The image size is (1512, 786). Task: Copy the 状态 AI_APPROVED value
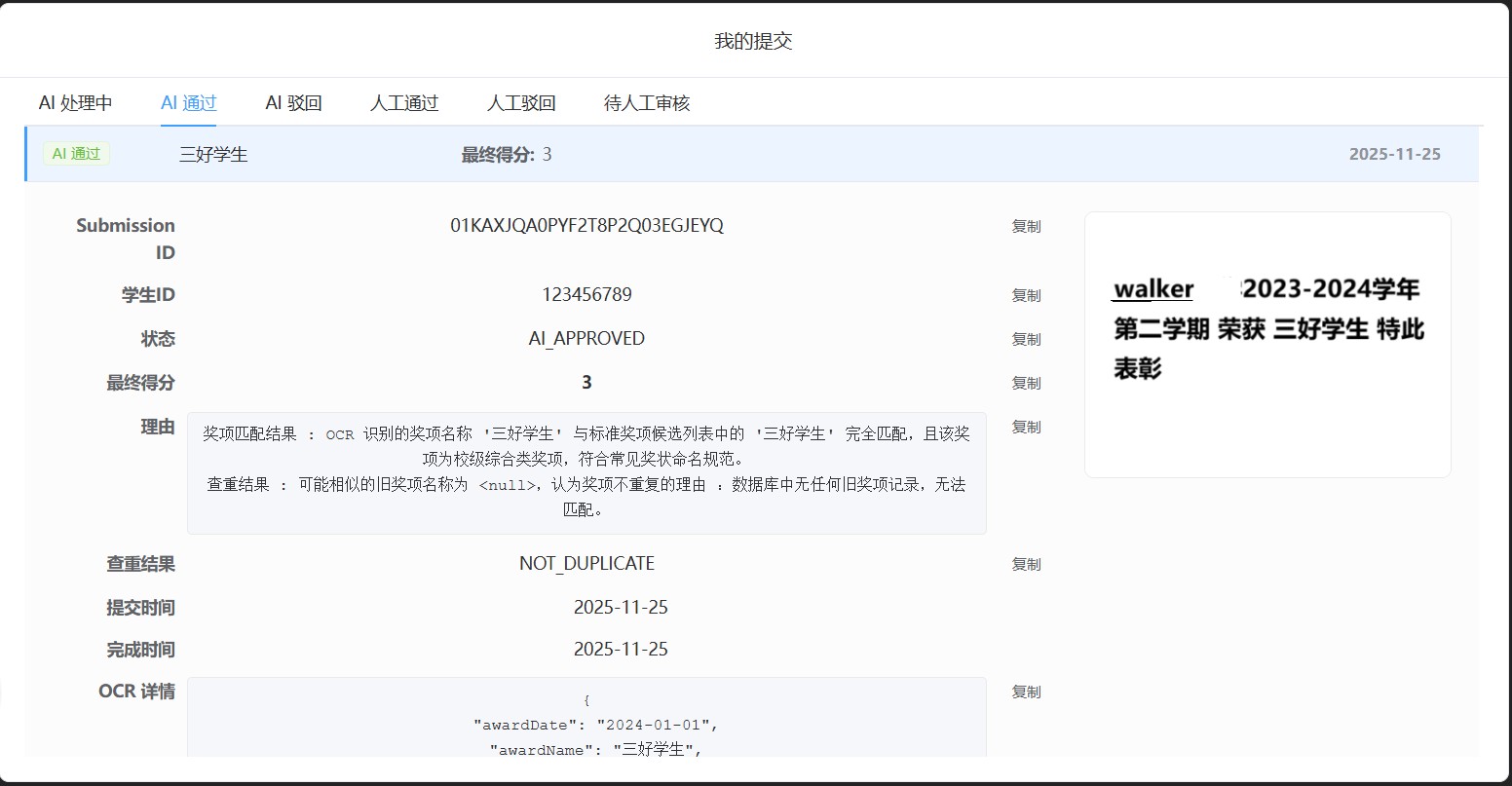click(x=1026, y=339)
